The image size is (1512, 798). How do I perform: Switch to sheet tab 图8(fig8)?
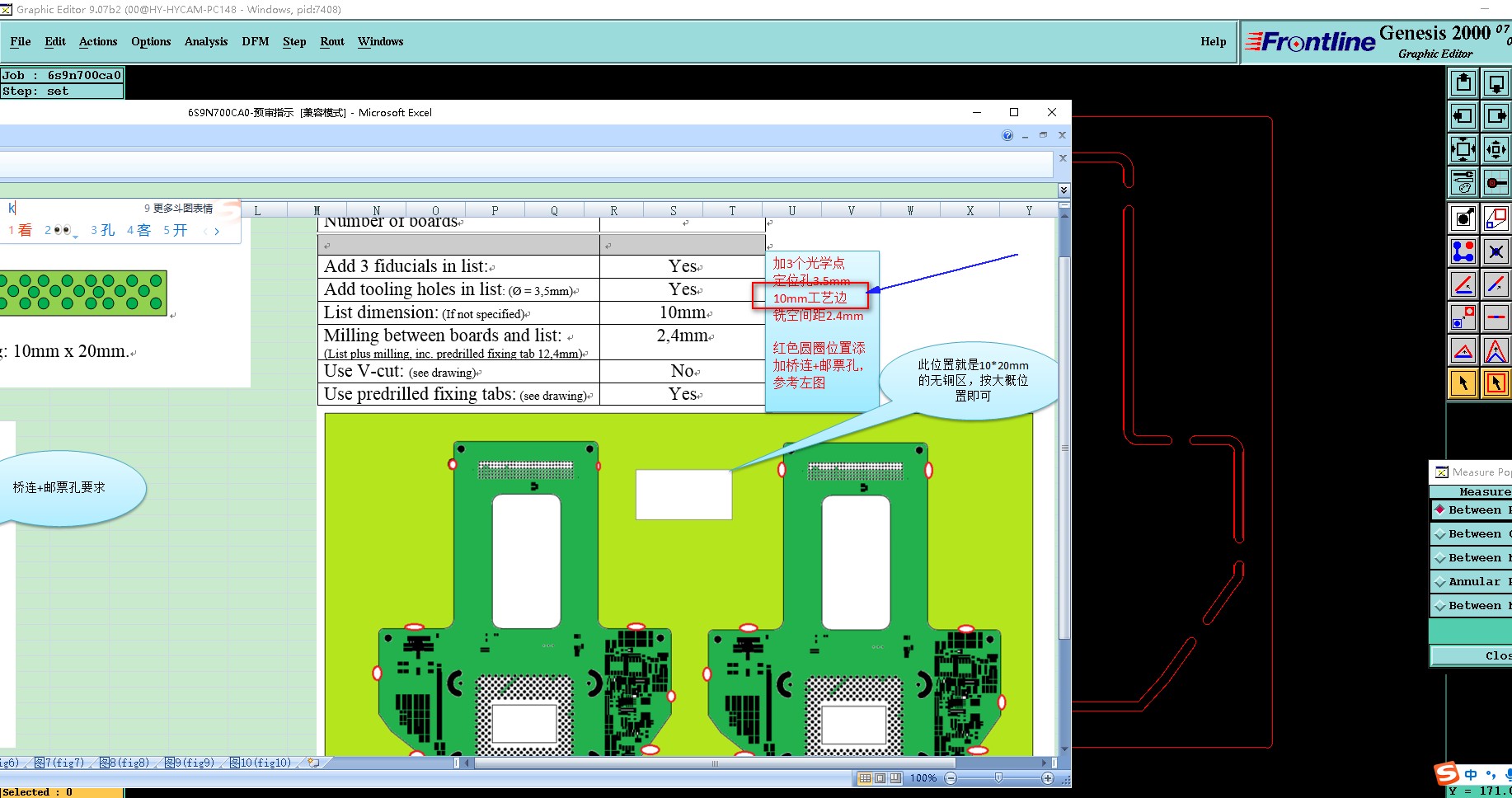tap(124, 763)
